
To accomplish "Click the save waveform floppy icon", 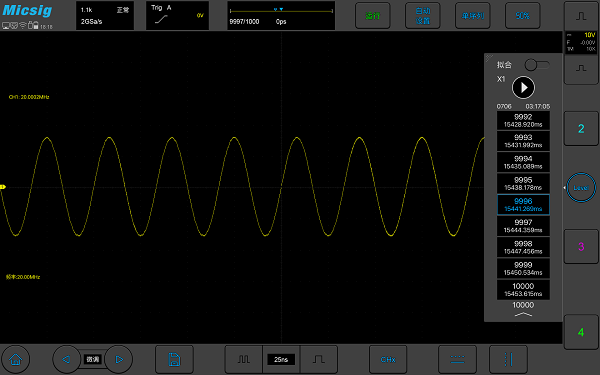I will coord(174,359).
